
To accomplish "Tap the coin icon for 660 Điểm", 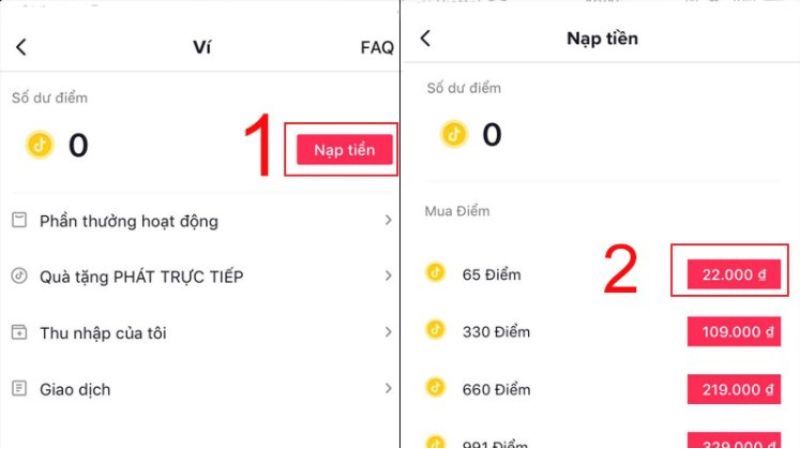I will click(x=435, y=388).
